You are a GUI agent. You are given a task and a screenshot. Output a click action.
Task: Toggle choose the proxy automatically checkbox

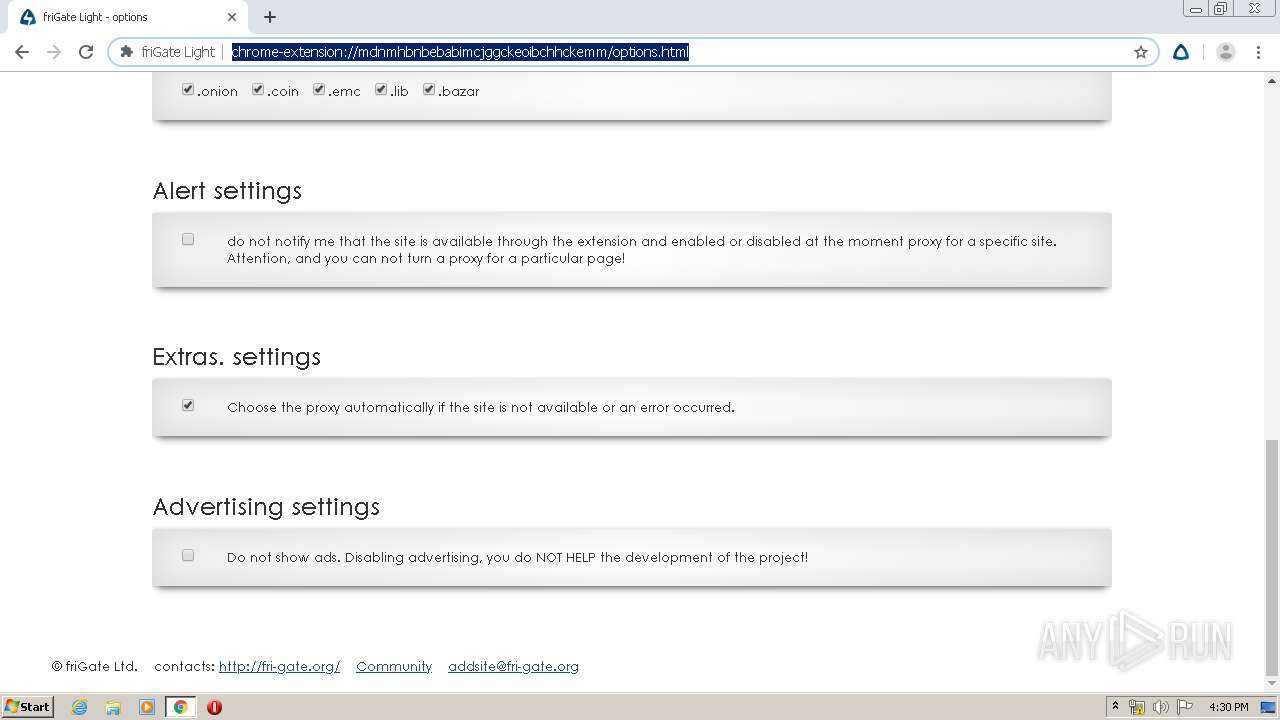click(x=188, y=405)
